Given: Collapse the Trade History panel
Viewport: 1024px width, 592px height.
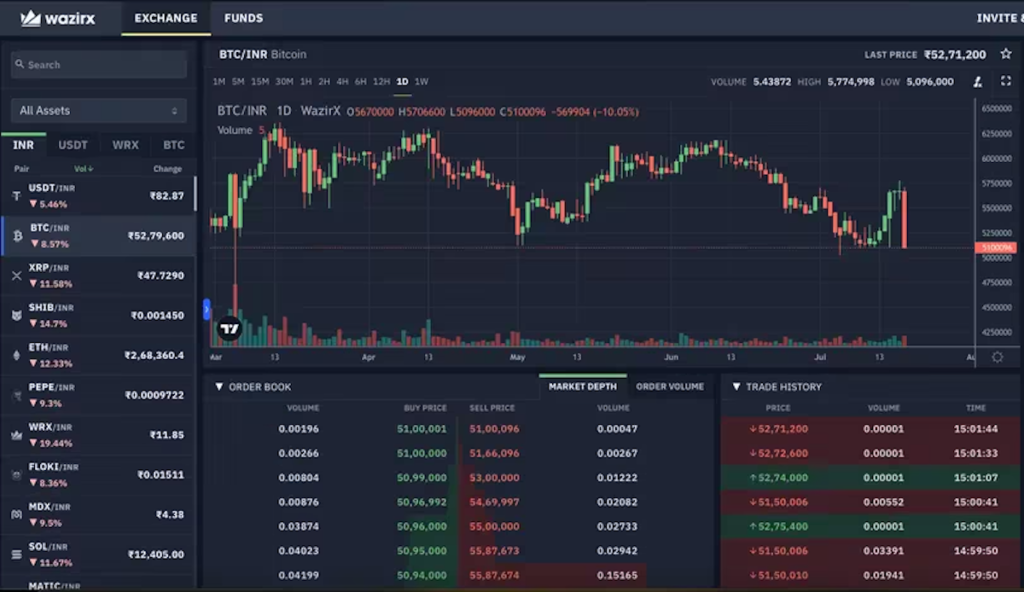Looking at the screenshot, I should (x=736, y=387).
